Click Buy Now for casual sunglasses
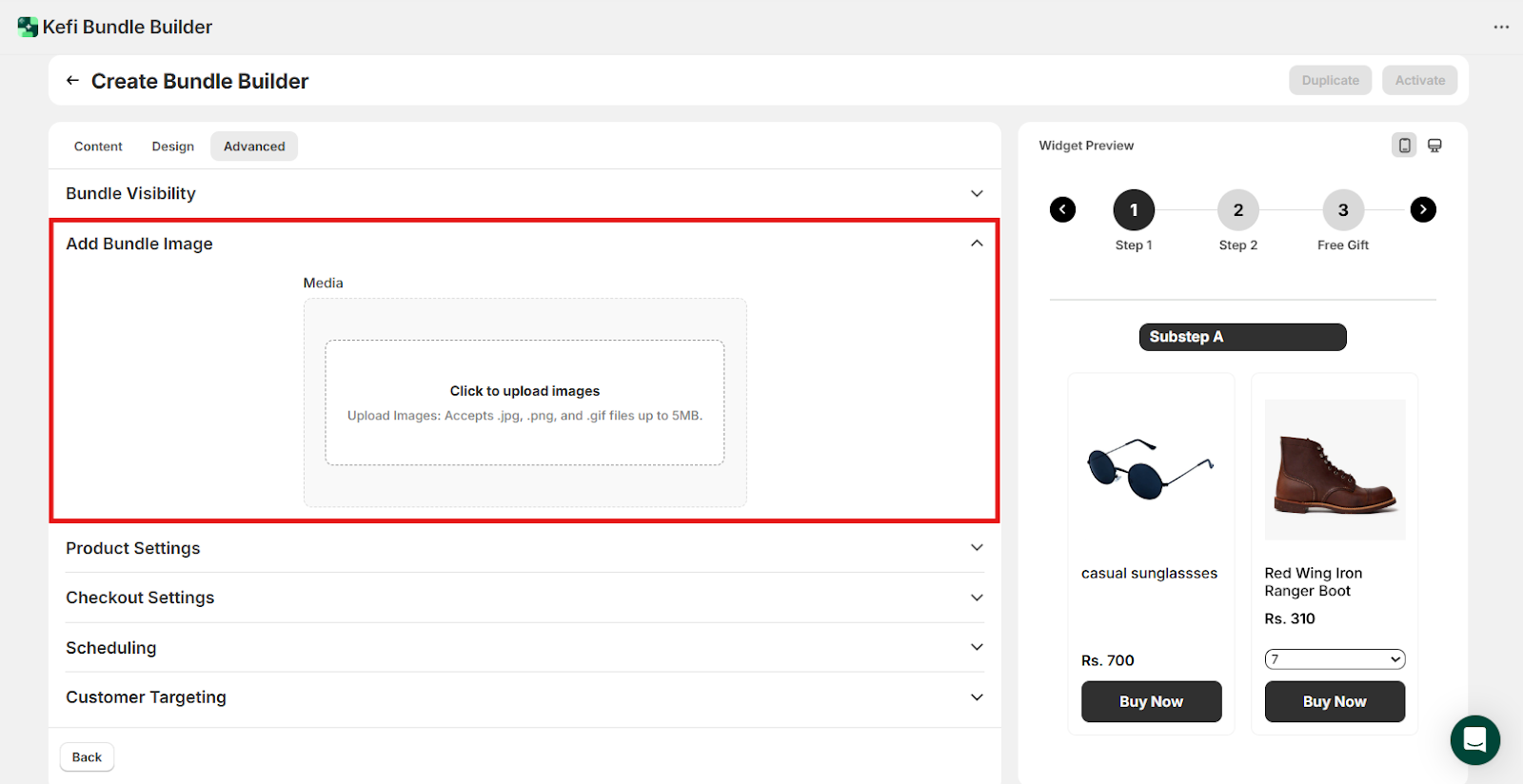The image size is (1523, 784). pos(1151,701)
